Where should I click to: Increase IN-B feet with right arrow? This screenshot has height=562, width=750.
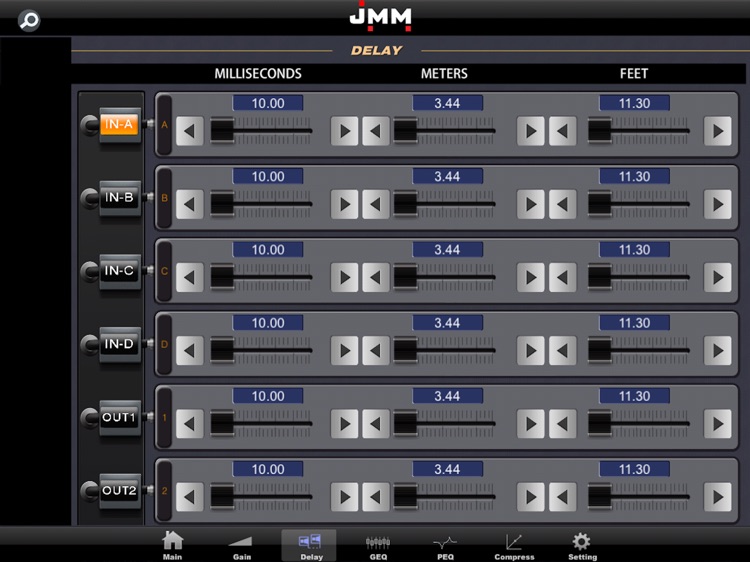pyautogui.click(x=717, y=204)
